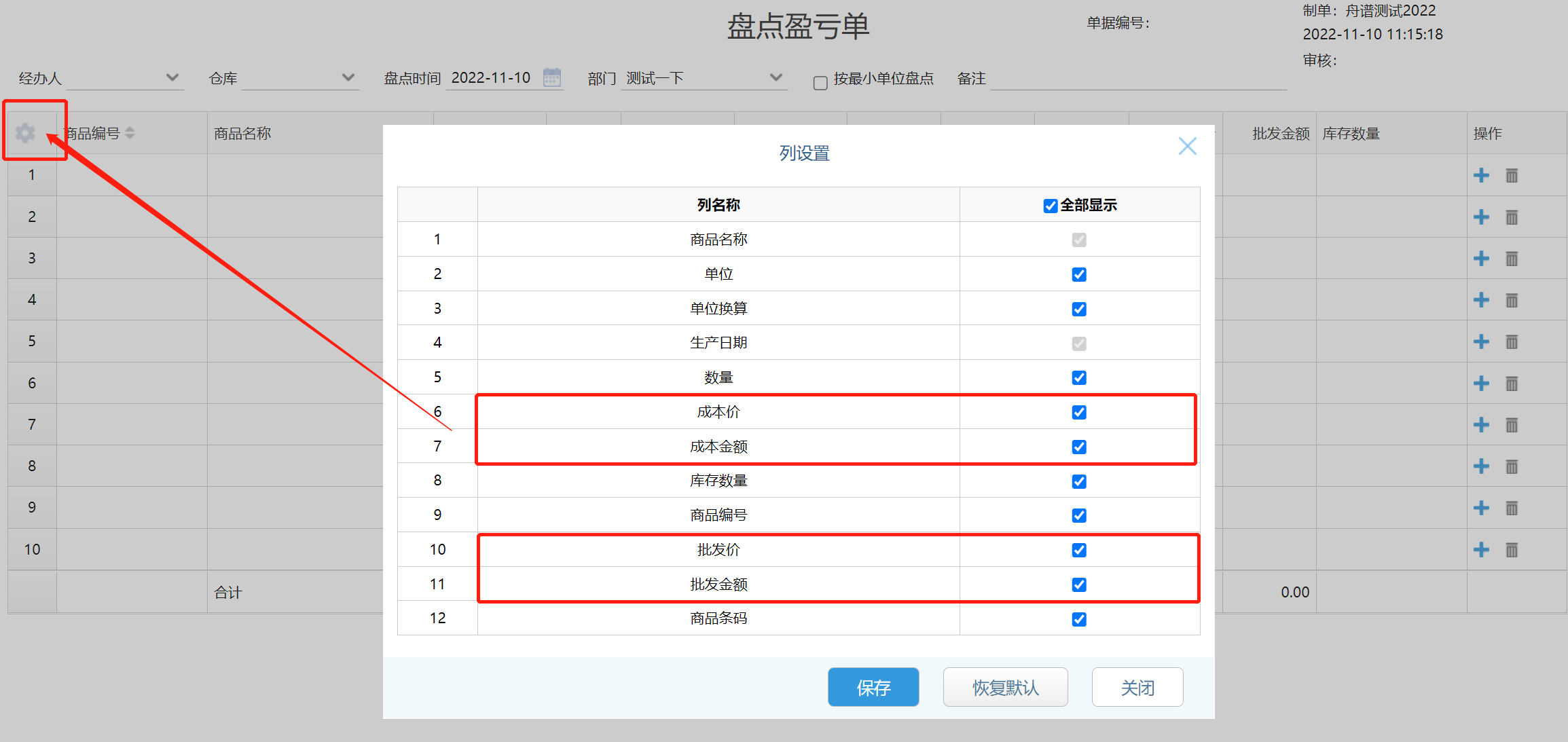Image resolution: width=1568 pixels, height=742 pixels.
Task: Uncheck the 成本金额 column checkbox
Action: click(1079, 447)
